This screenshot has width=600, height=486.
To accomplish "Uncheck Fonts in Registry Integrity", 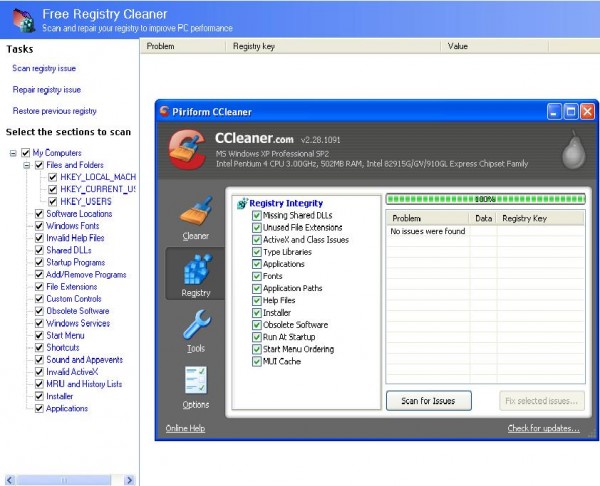I will point(256,276).
